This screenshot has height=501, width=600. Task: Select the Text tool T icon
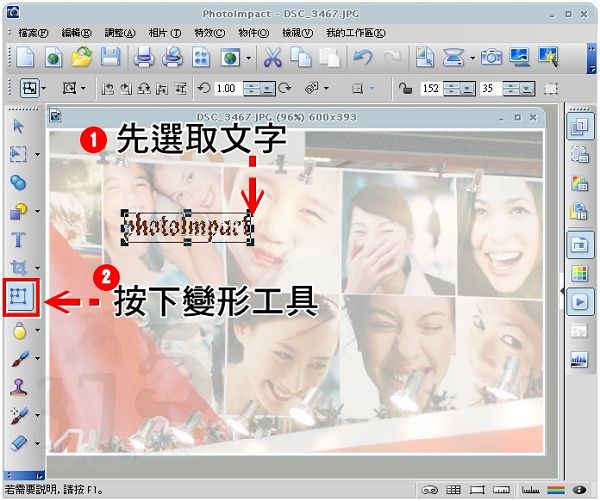(18, 240)
